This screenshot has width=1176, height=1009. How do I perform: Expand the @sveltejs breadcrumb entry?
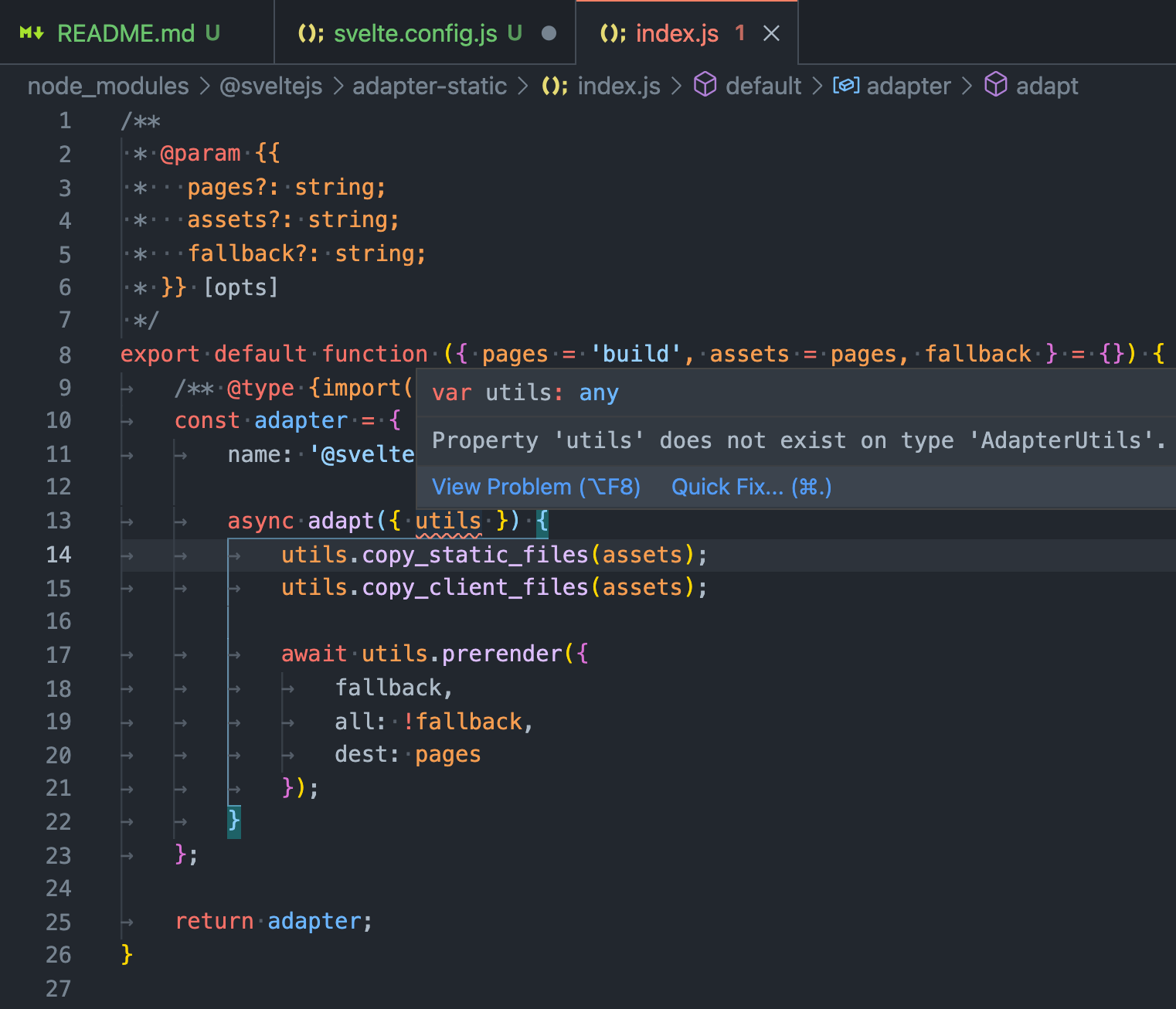coord(270,86)
